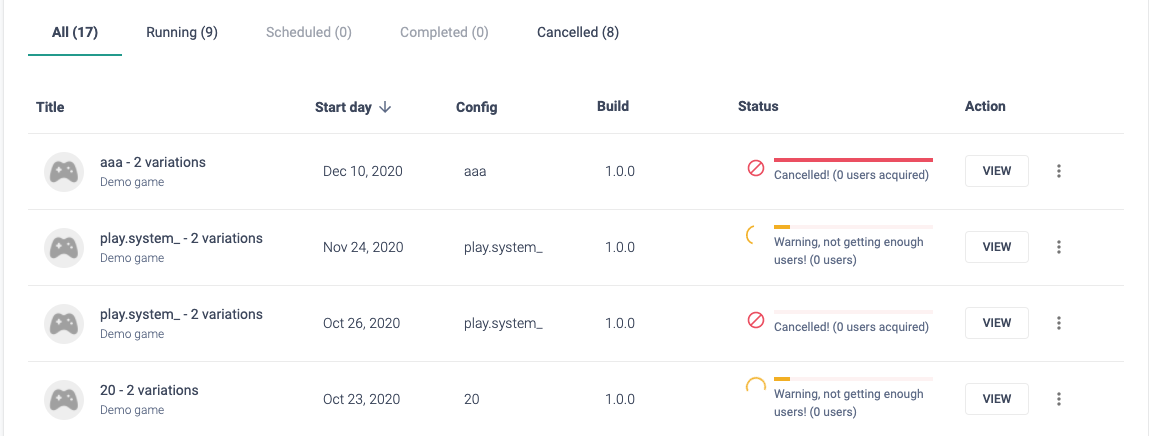Click the Title column header
Viewport: 1149px width, 436px height.
coord(50,107)
